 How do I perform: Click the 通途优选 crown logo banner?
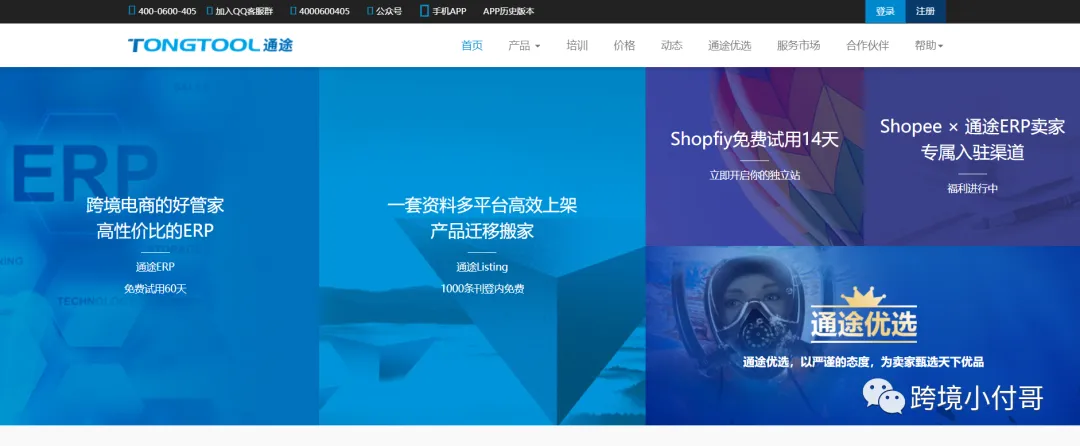pyautogui.click(x=864, y=315)
